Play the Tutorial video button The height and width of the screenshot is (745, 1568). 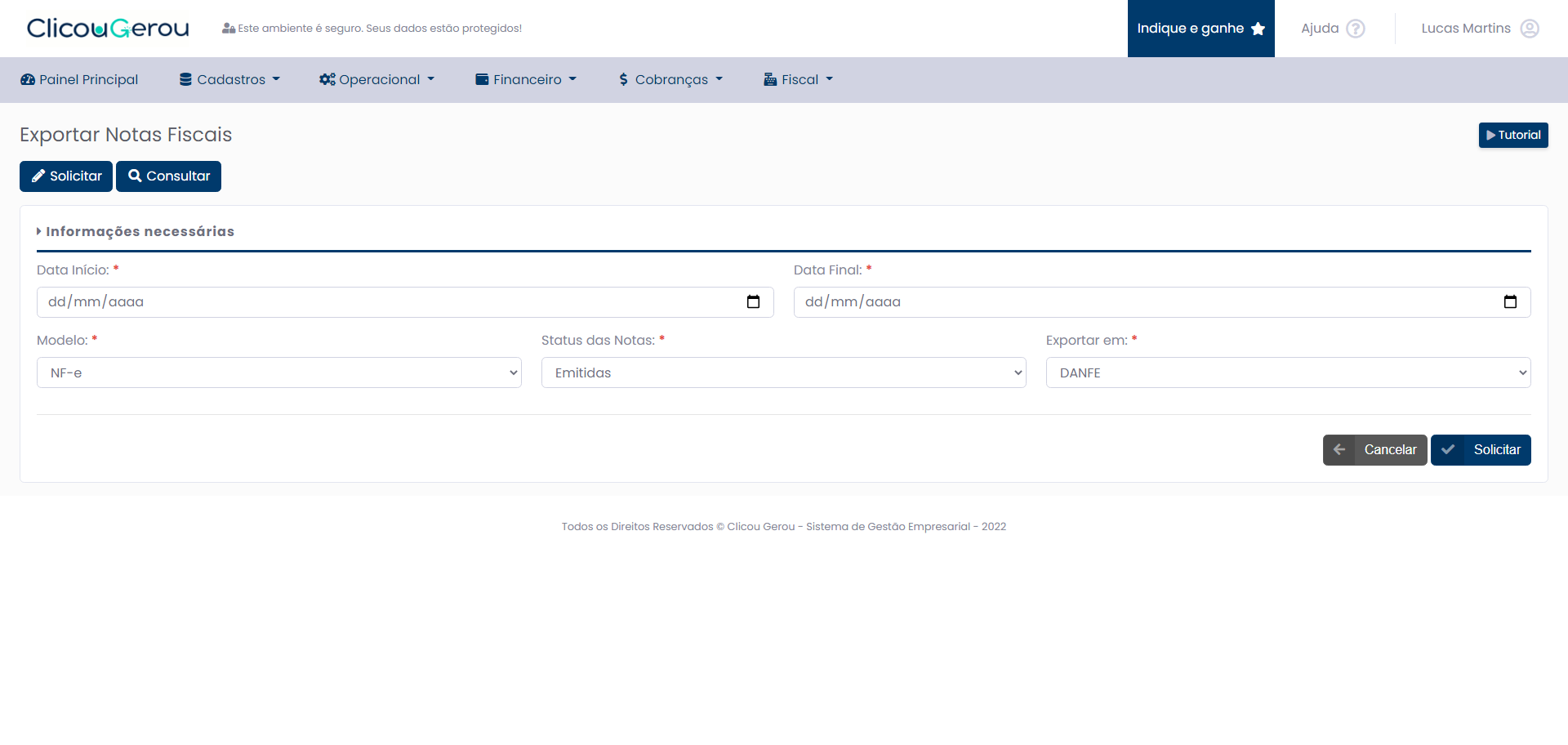(1512, 136)
